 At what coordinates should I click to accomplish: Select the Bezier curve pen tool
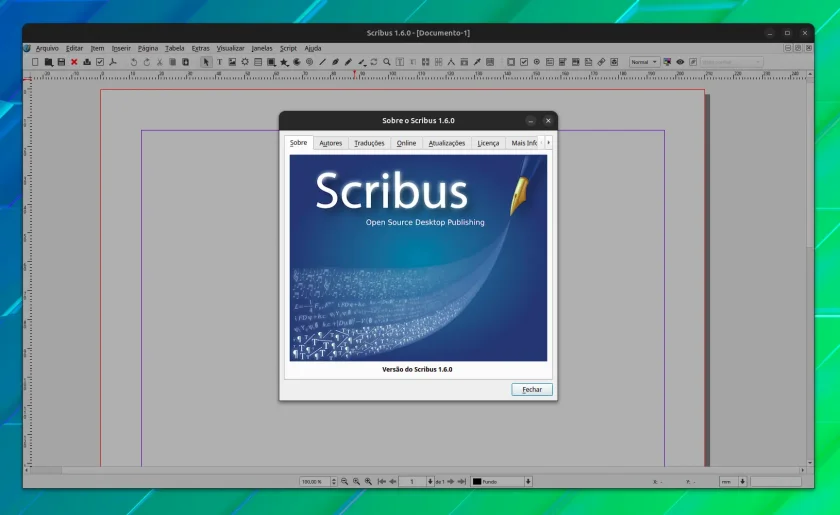point(335,62)
